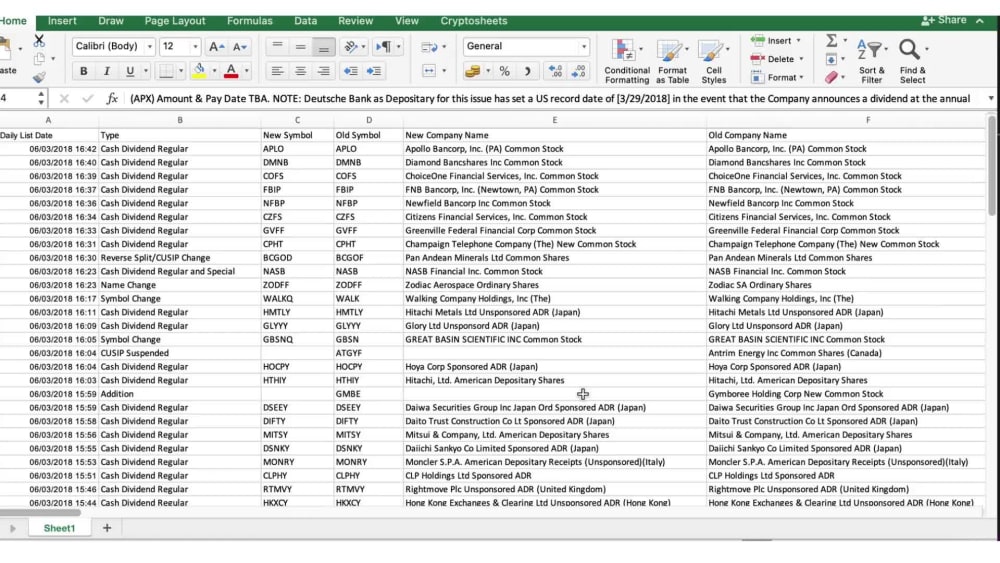Apply percent style
1000x563 pixels.
tap(504, 71)
